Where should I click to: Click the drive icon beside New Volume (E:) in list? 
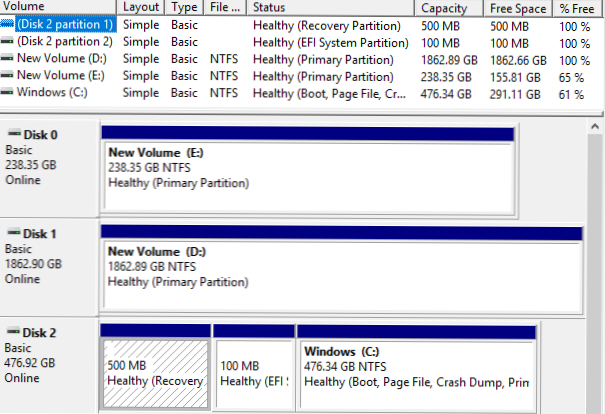tap(7, 75)
